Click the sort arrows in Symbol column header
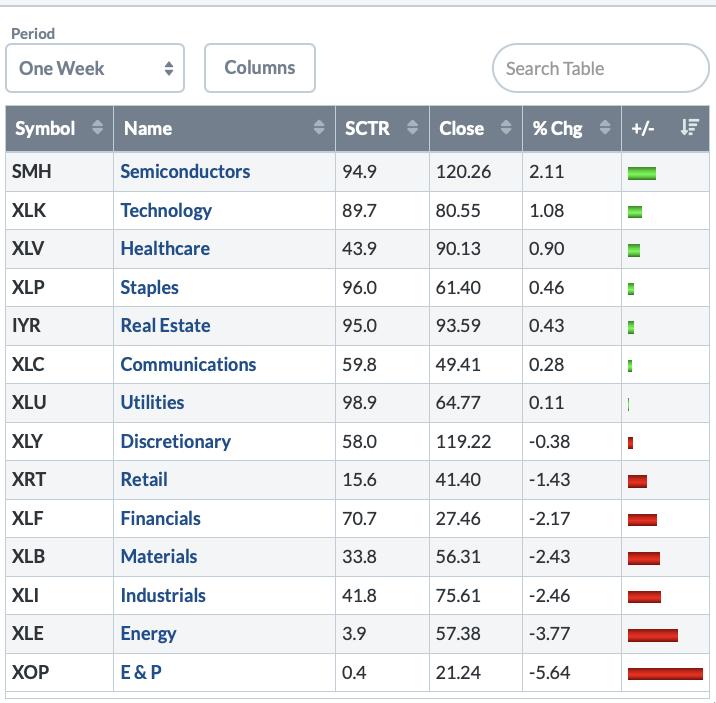 97,128
